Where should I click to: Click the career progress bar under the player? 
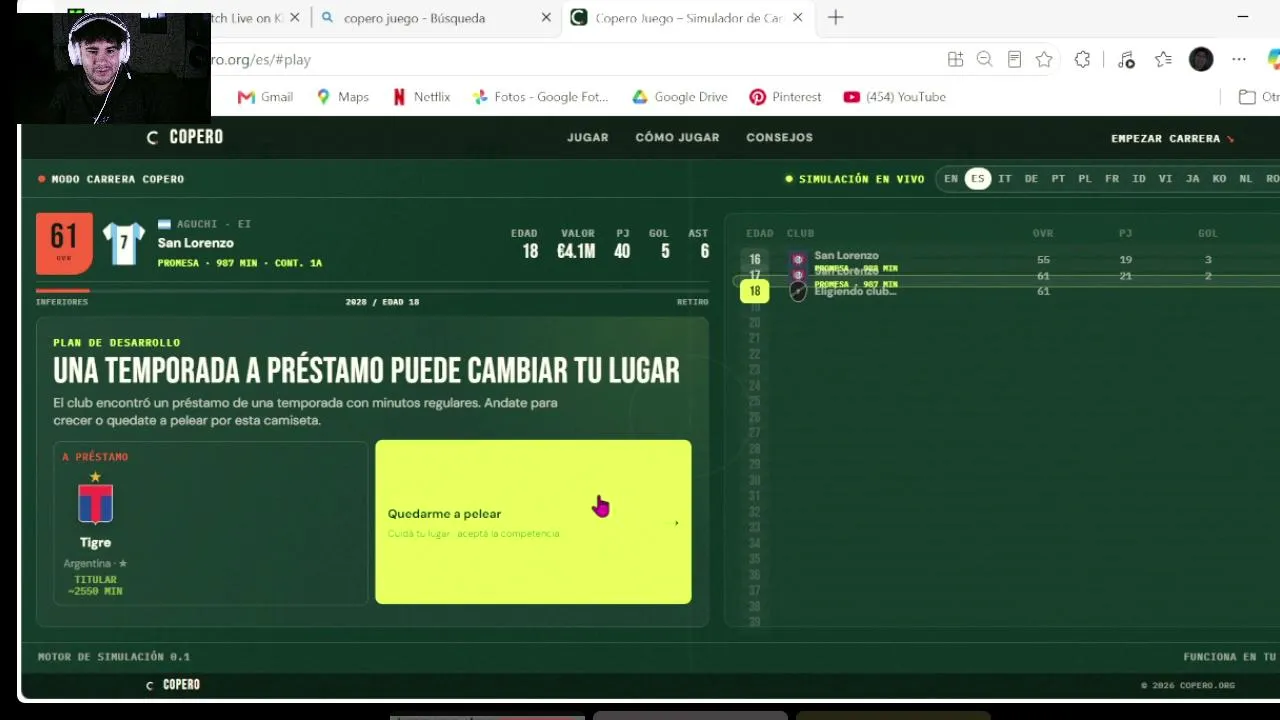point(372,291)
